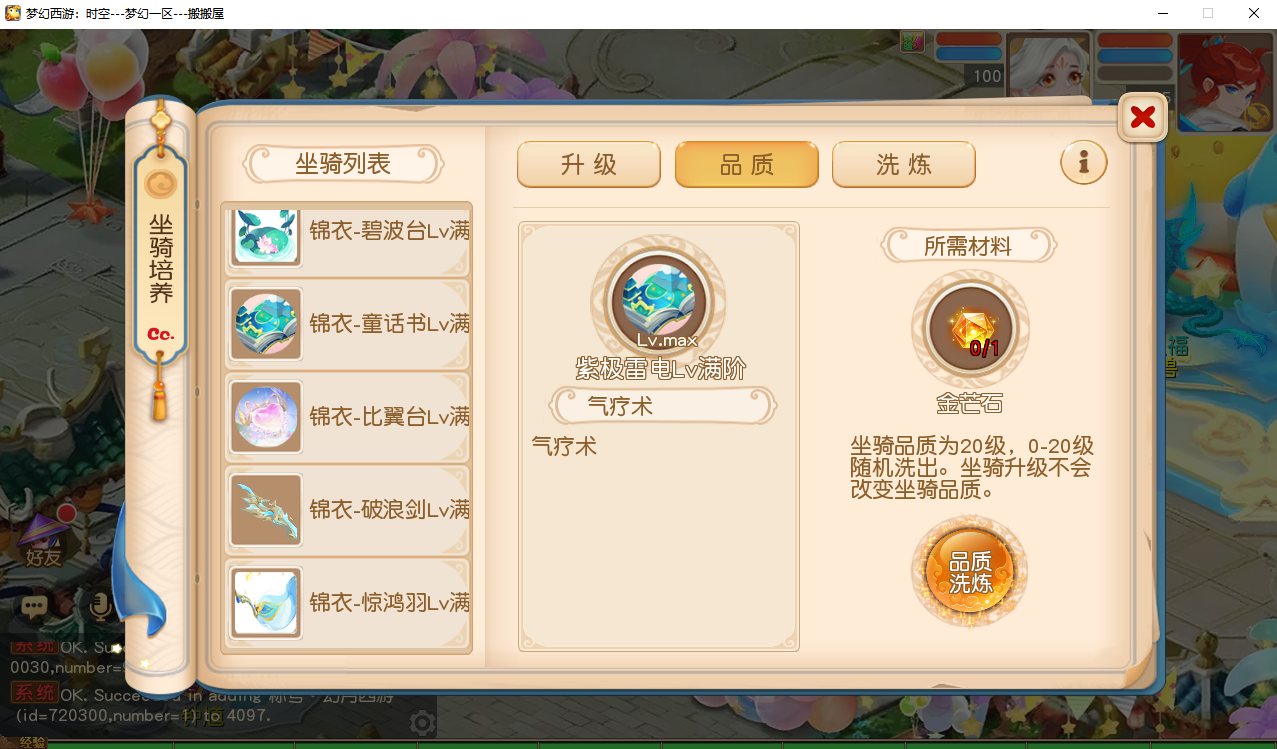Open the 好友 friends icon
Image resolution: width=1277 pixels, height=749 pixels.
[x=44, y=538]
